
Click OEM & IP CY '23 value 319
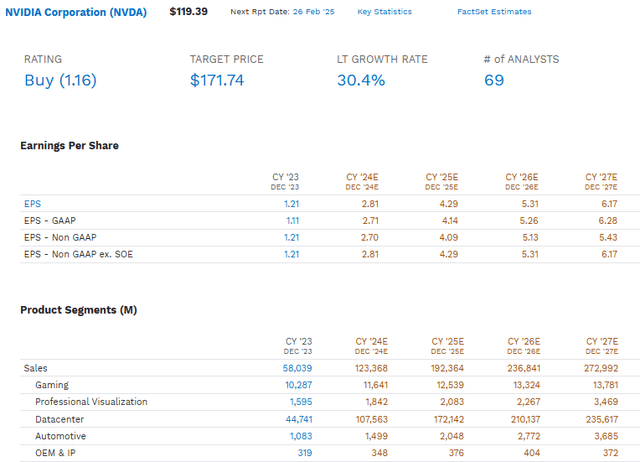pos(305,453)
